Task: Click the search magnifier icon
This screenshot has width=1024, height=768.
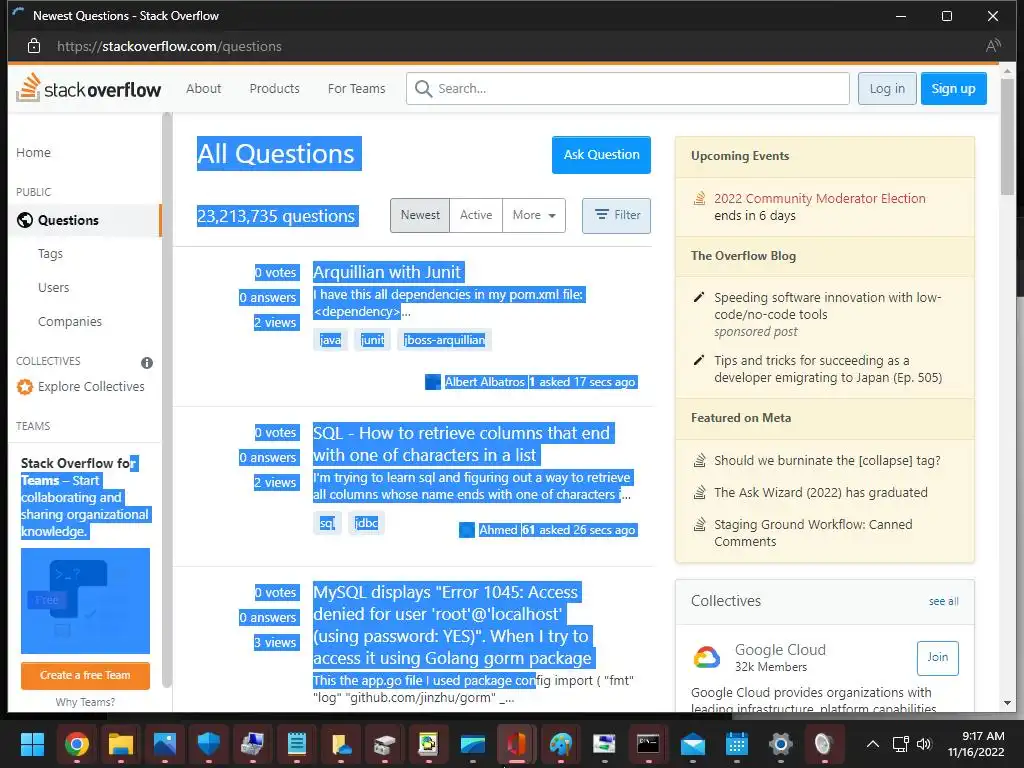Action: pyautogui.click(x=423, y=89)
